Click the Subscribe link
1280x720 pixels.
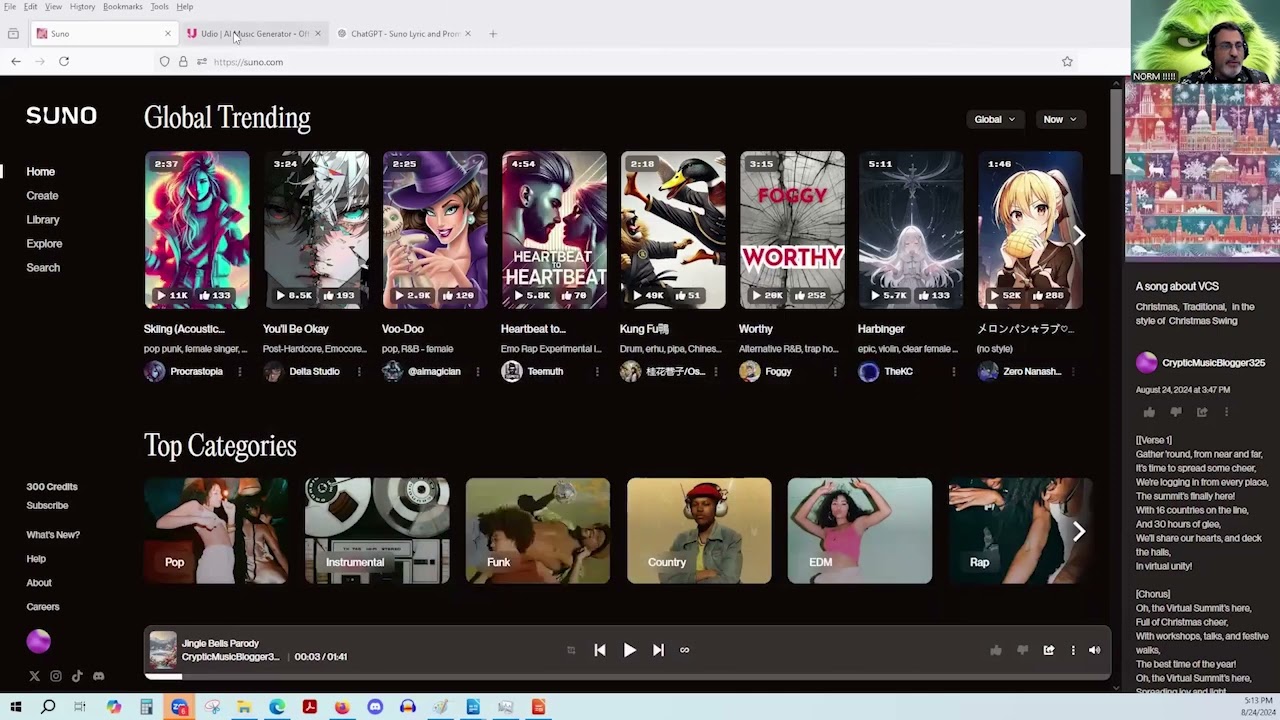tap(47, 506)
